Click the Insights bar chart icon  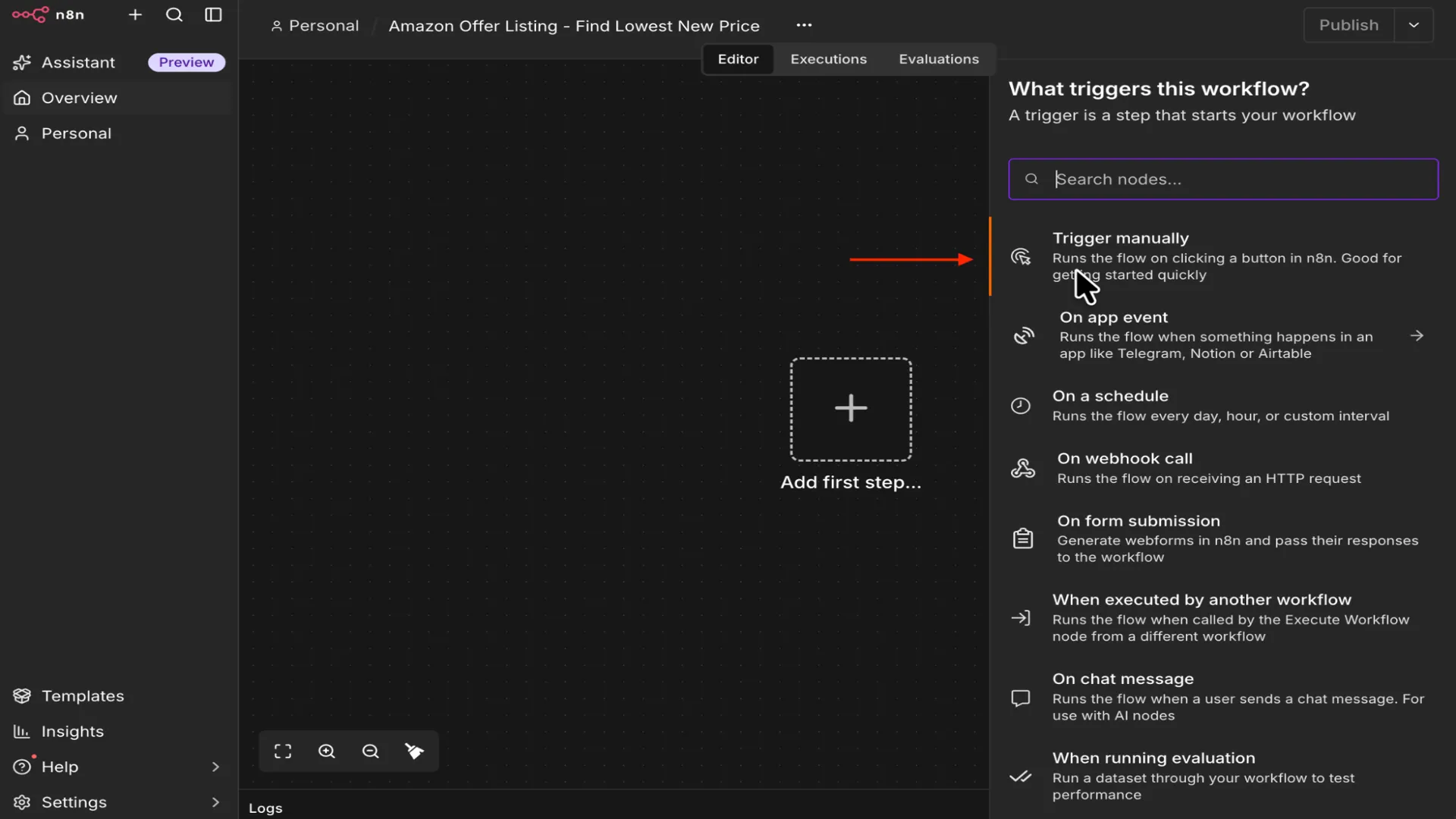pos(22,731)
